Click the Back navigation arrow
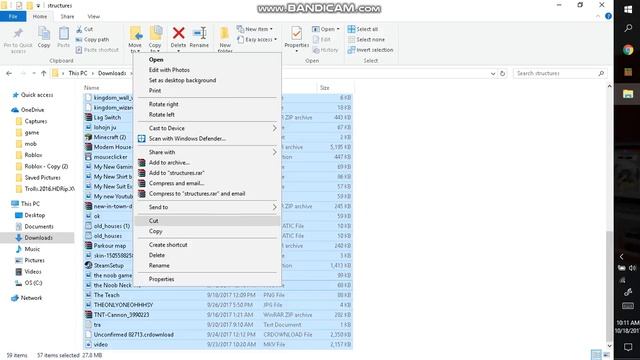This screenshot has height=360, width=640. (x=9, y=73)
